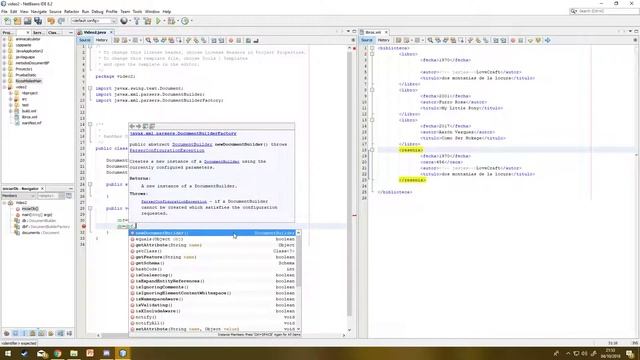
Task: Open the Refactor menu
Action: [x=71, y=11]
